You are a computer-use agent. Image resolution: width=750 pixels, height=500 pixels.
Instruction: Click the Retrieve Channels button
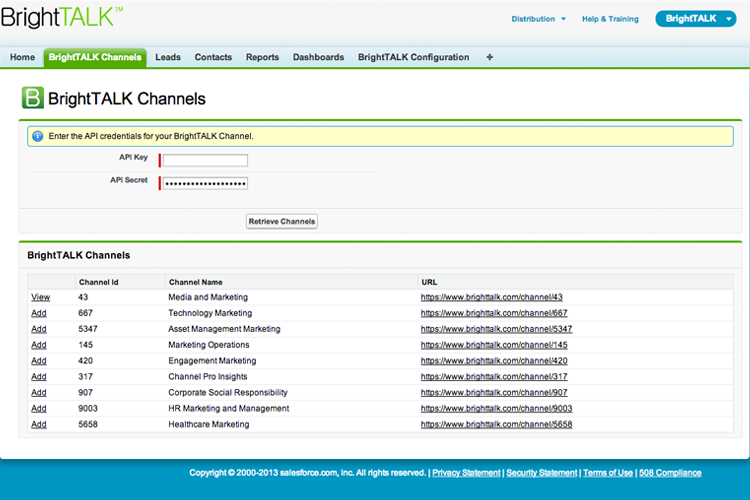(281, 221)
